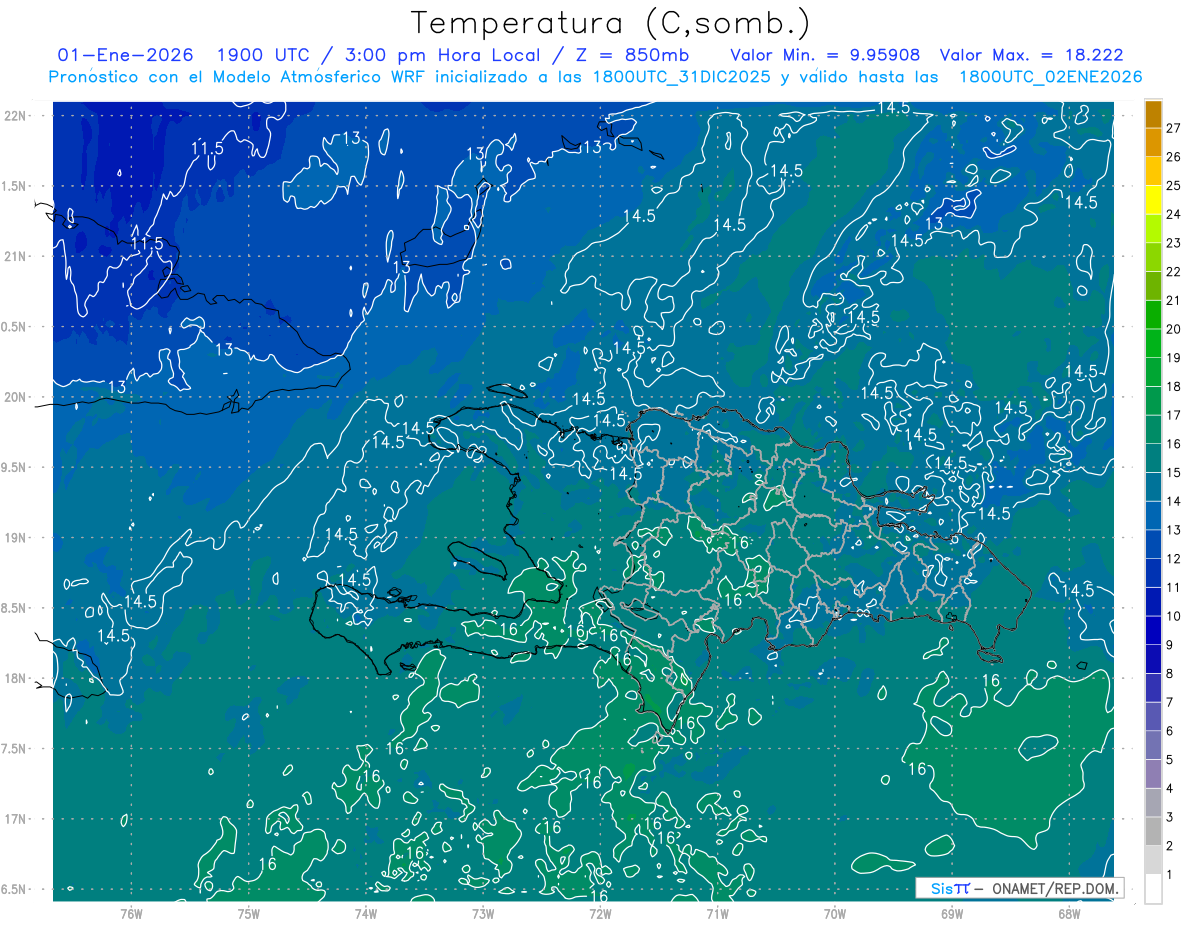
Task: Select the date text "01-Ene-2026"
Action: pyautogui.click(x=125, y=55)
